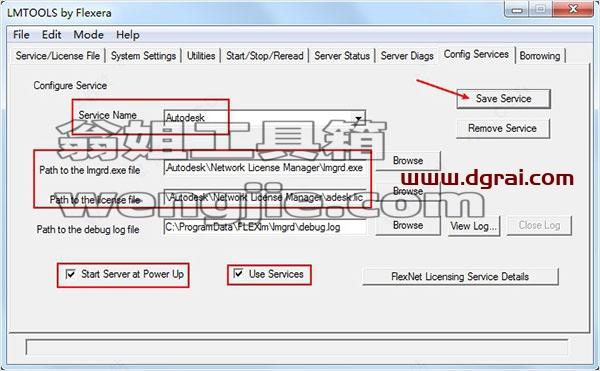The width and height of the screenshot is (600, 371).
Task: Open the Edit menu
Action: coord(51,35)
